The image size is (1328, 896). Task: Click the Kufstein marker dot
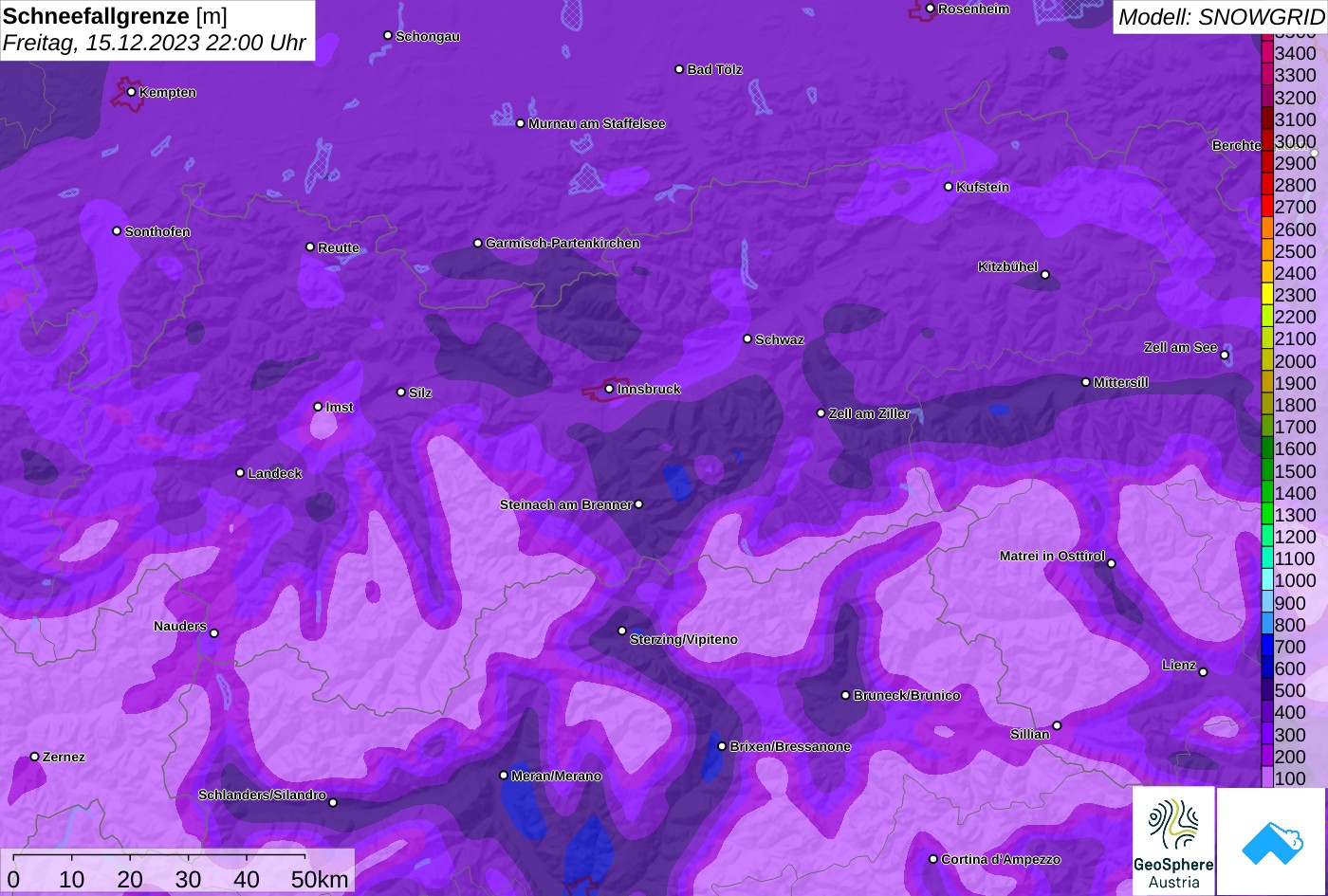(x=949, y=187)
